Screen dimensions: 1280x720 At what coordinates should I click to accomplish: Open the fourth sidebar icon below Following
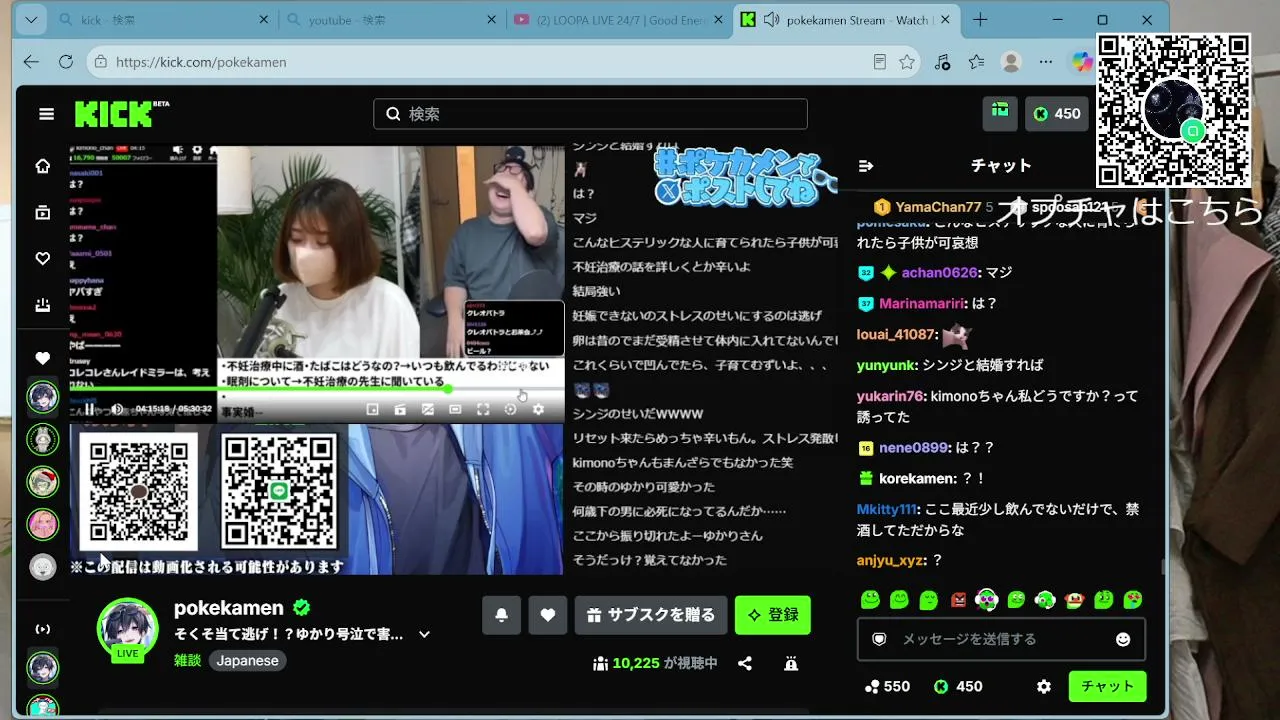43,305
